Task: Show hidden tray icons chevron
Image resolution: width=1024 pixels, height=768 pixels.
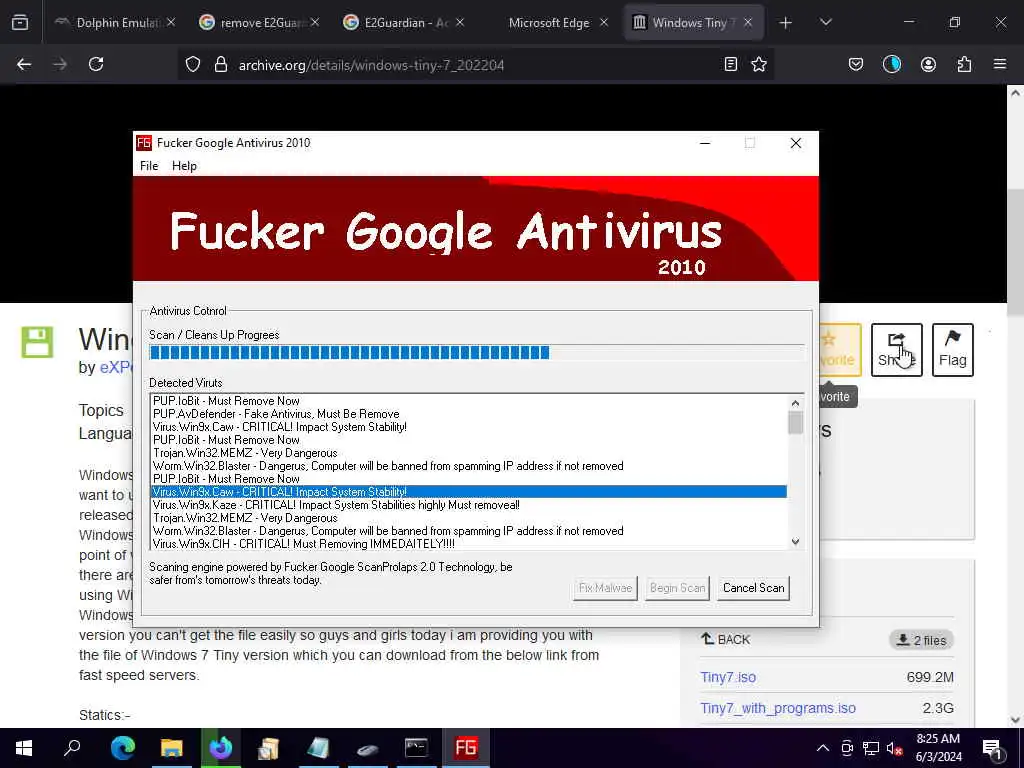Action: 823,748
